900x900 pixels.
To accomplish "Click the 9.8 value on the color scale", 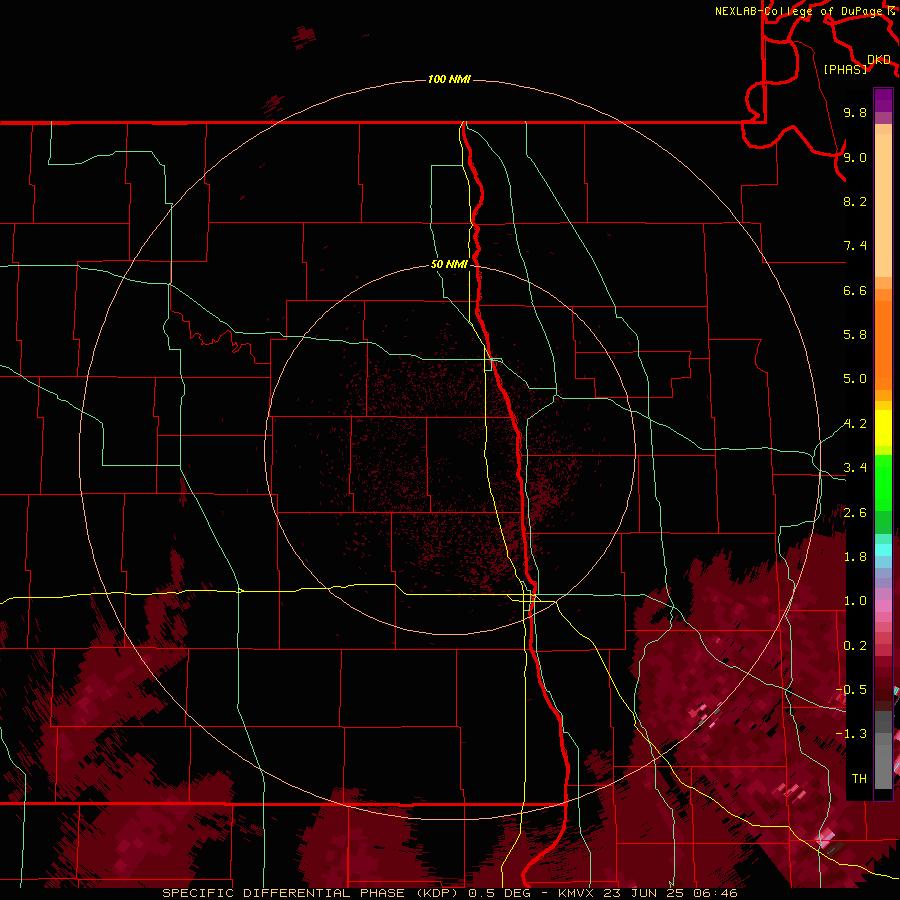I will [855, 112].
